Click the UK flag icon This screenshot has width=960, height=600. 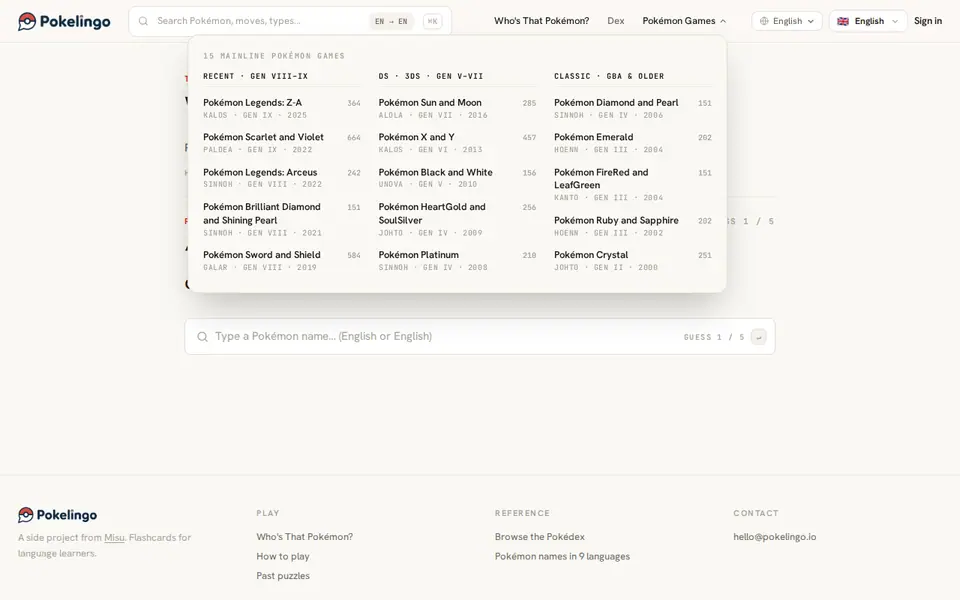(x=843, y=21)
